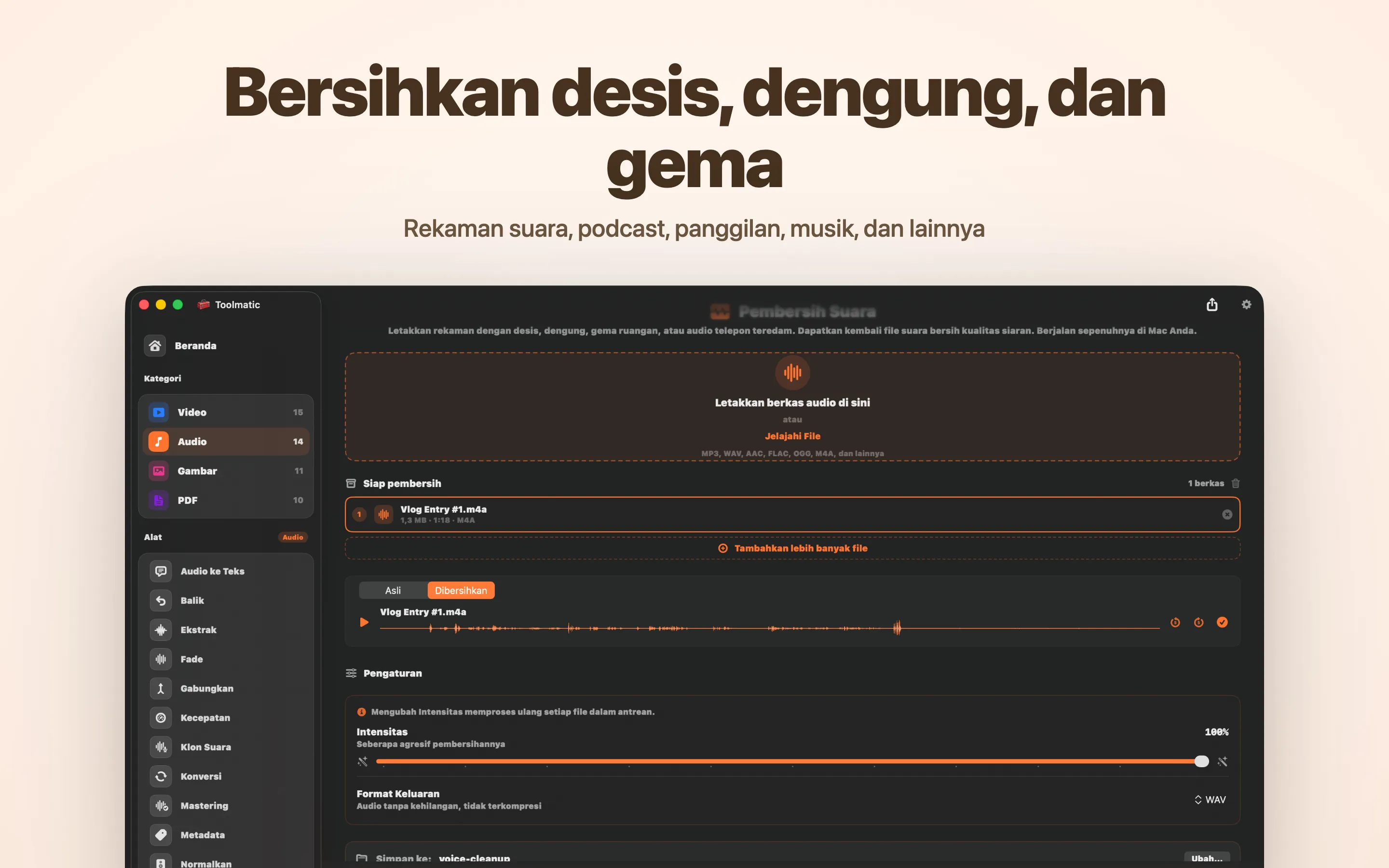Viewport: 1389px width, 868px height.
Task: Click the Pengaturan settings sliders icon
Action: pyautogui.click(x=351, y=673)
